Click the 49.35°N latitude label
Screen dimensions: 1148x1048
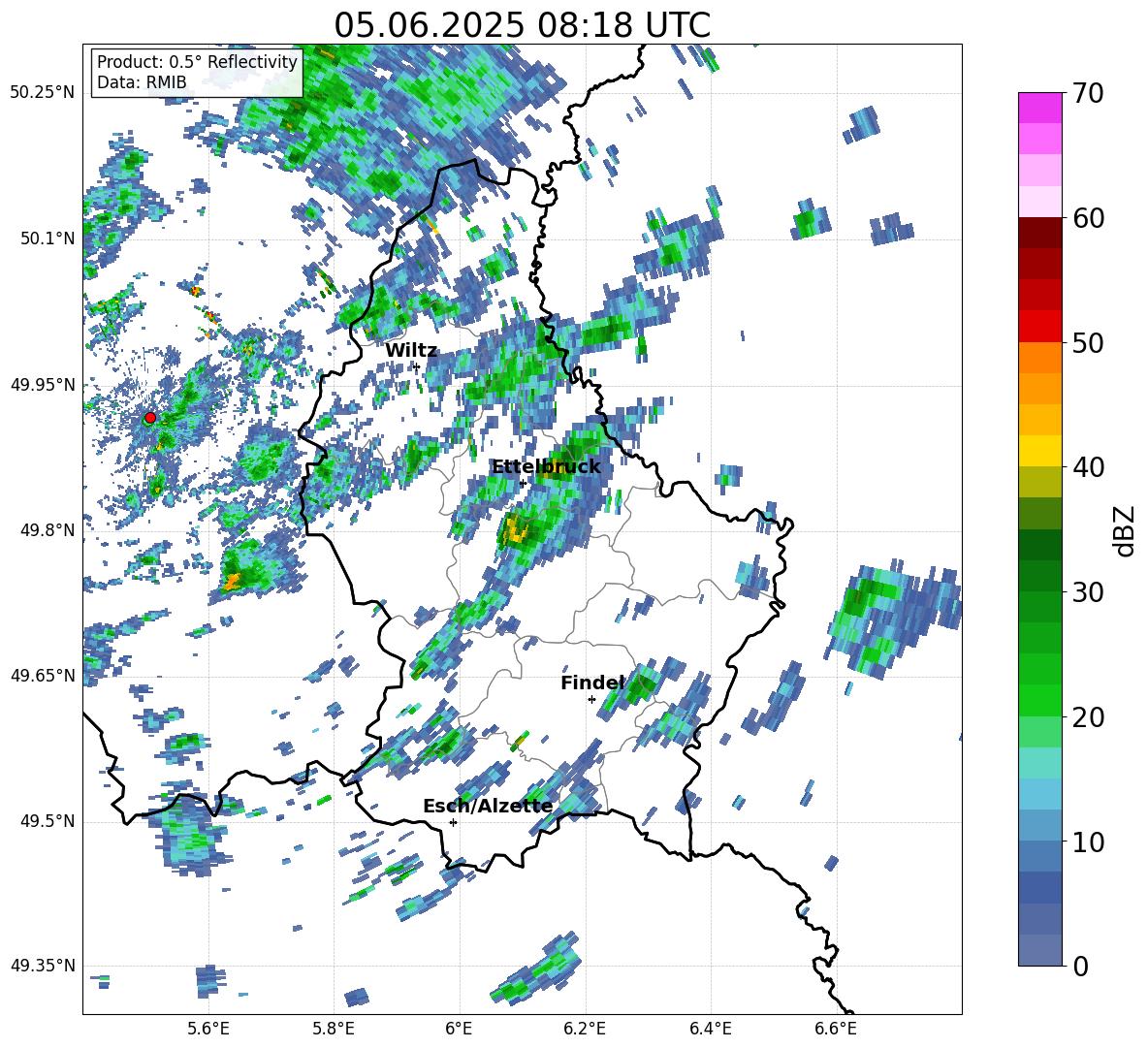coord(43,966)
